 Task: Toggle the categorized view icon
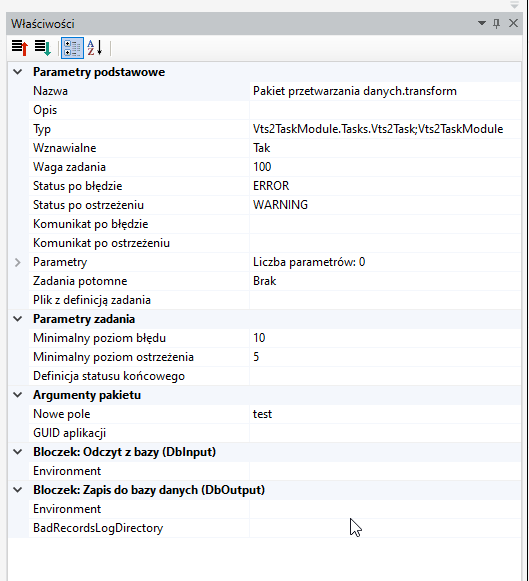coord(72,48)
